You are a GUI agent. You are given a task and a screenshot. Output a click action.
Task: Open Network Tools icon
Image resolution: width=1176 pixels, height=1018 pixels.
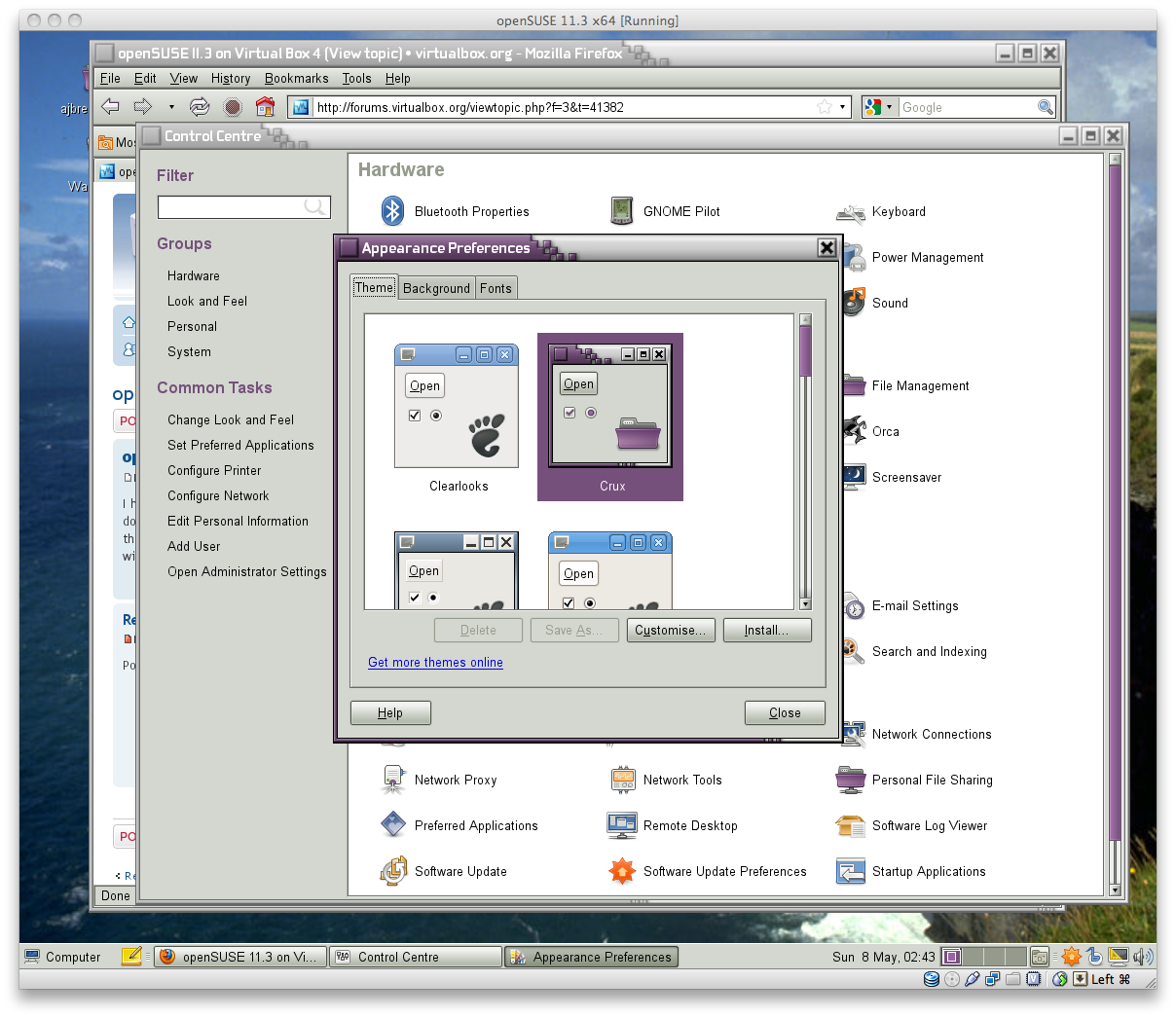pos(622,780)
